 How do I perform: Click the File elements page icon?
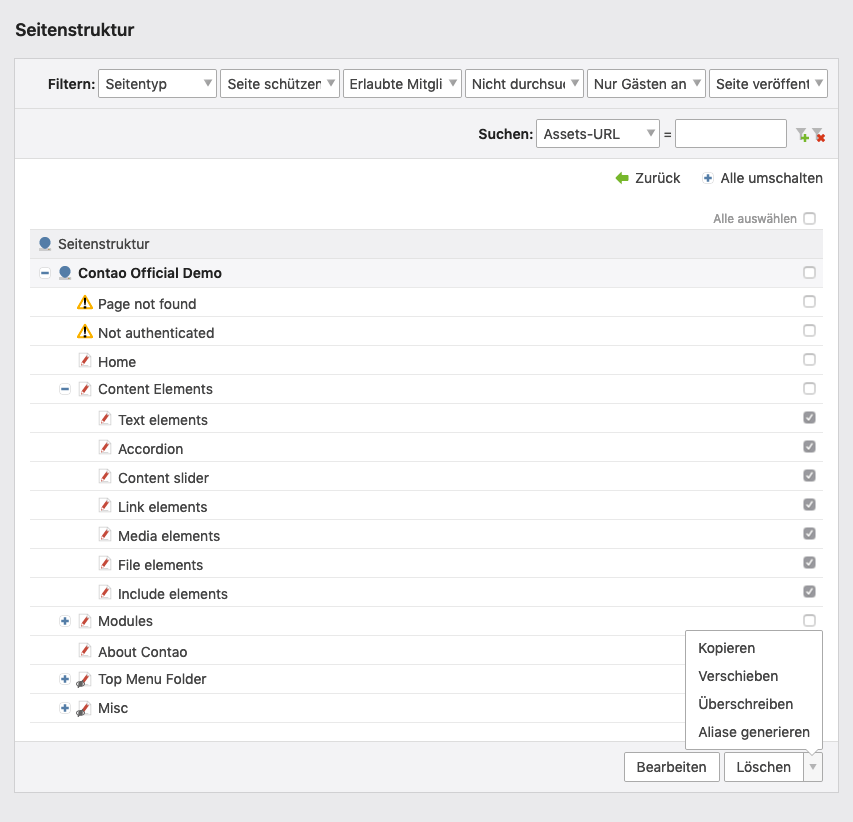(105, 564)
